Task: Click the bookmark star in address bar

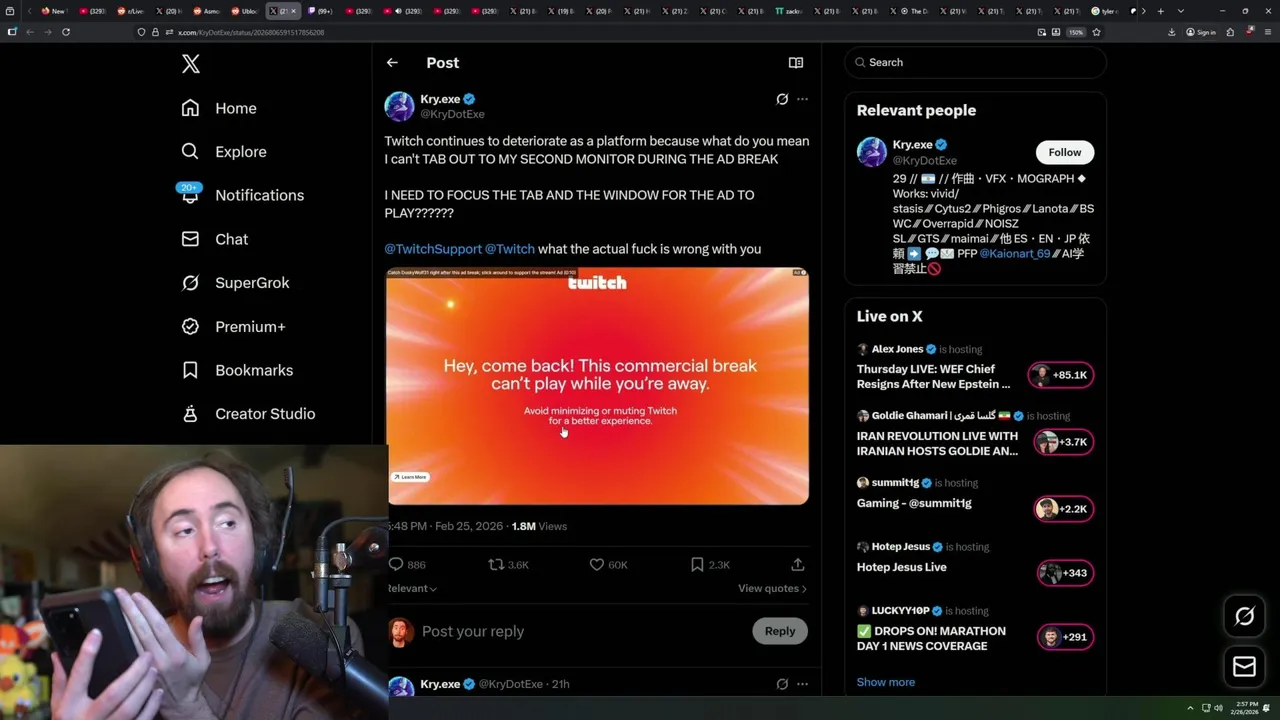Action: pyautogui.click(x=1096, y=32)
